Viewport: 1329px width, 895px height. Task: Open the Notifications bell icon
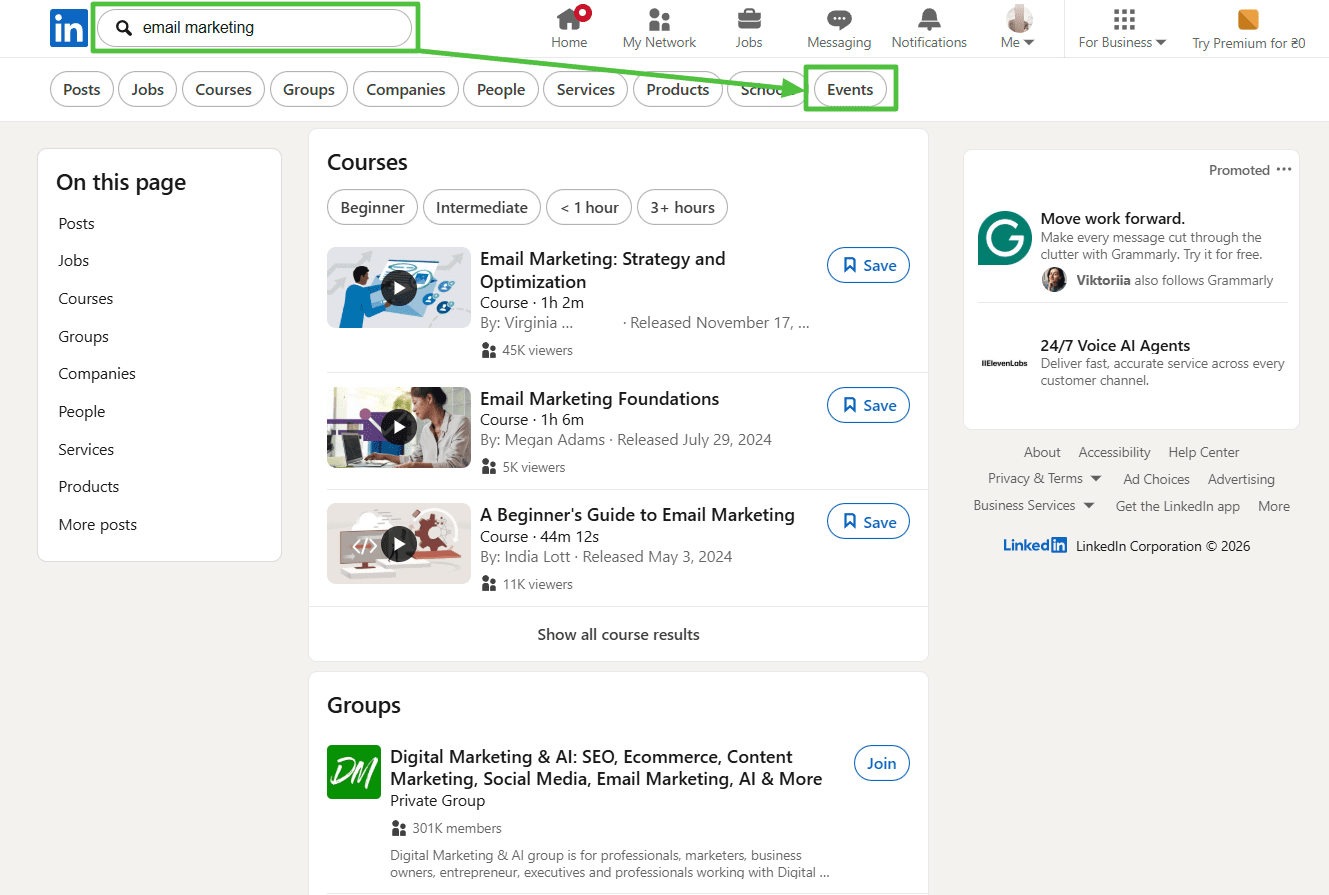(929, 19)
